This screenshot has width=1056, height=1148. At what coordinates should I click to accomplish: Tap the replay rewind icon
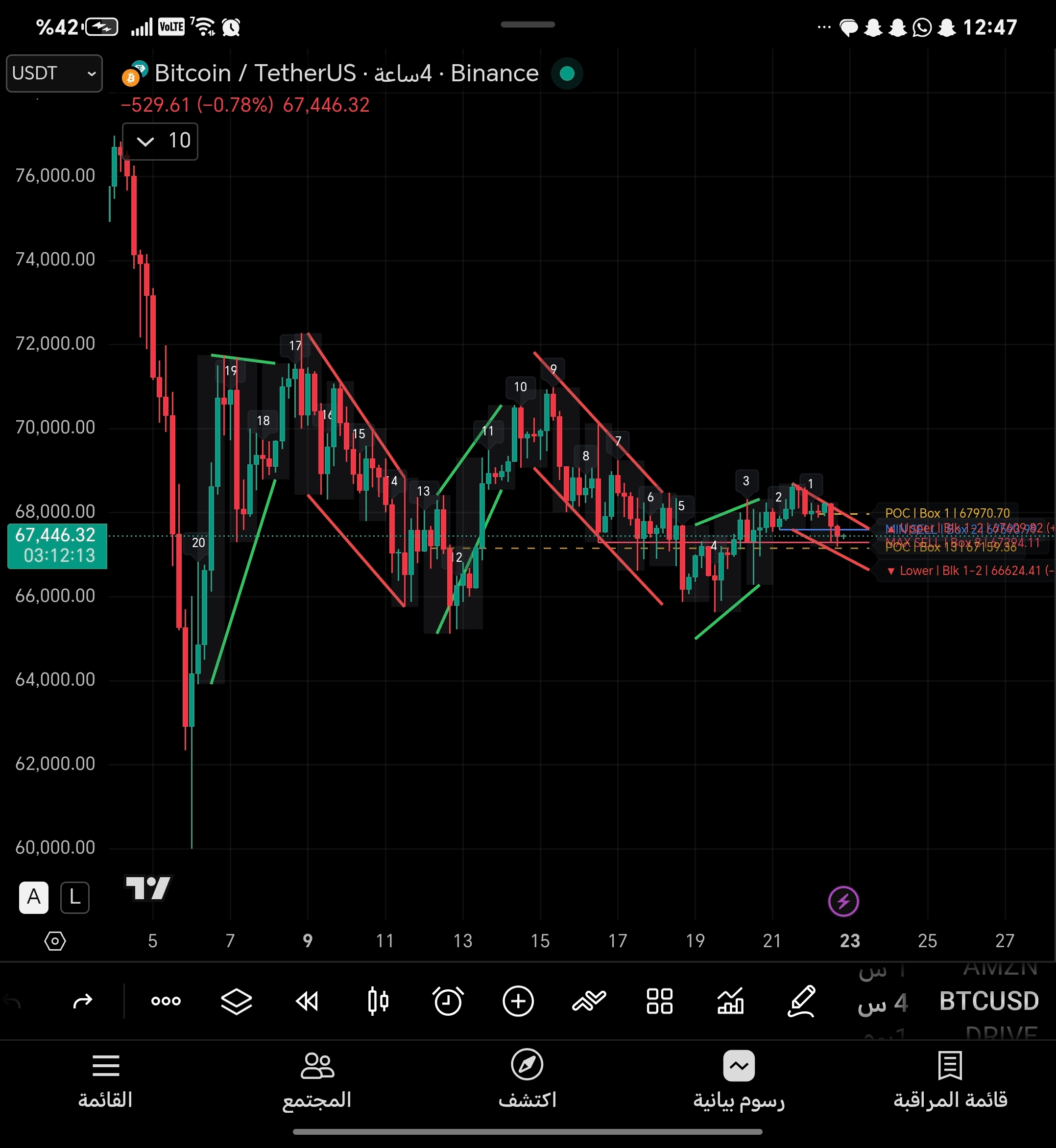click(307, 1001)
